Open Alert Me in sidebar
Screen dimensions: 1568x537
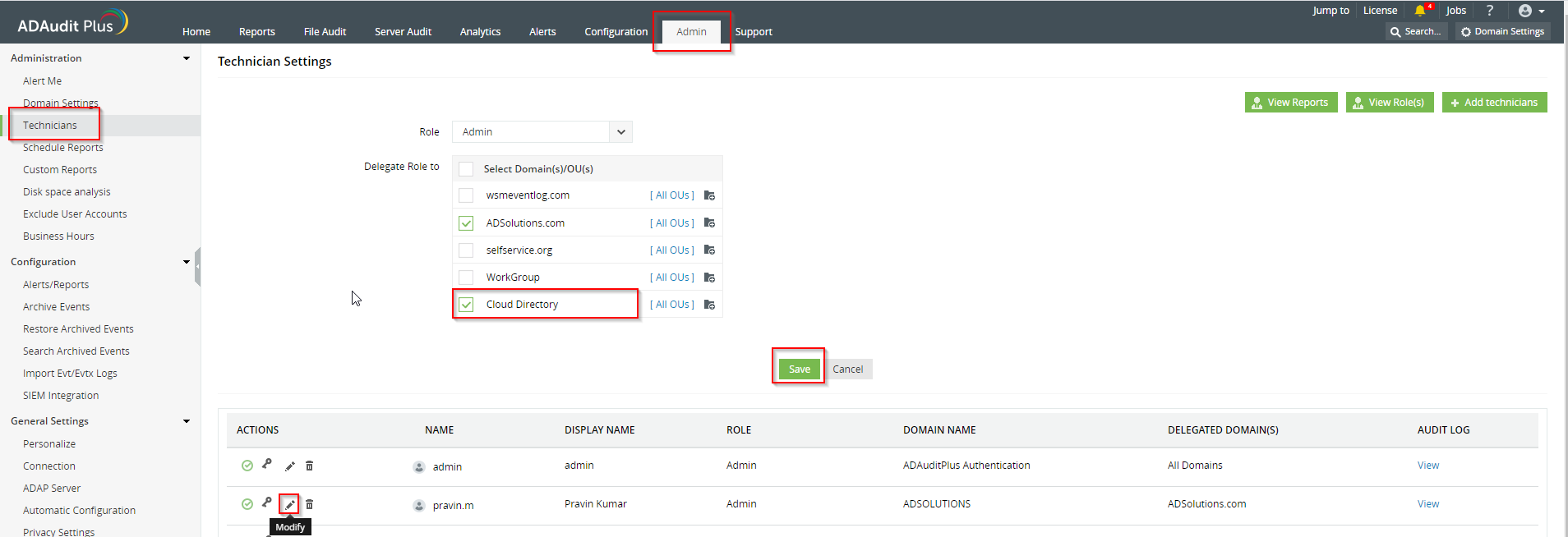tap(43, 81)
